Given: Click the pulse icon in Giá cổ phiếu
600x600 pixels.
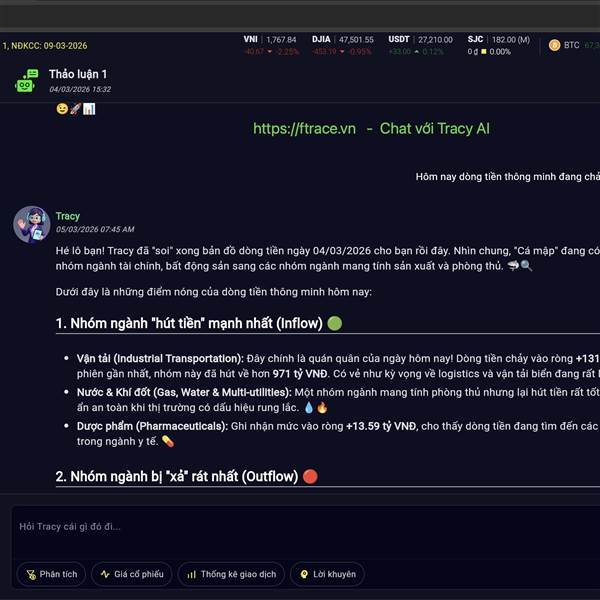Looking at the screenshot, I should (105, 574).
